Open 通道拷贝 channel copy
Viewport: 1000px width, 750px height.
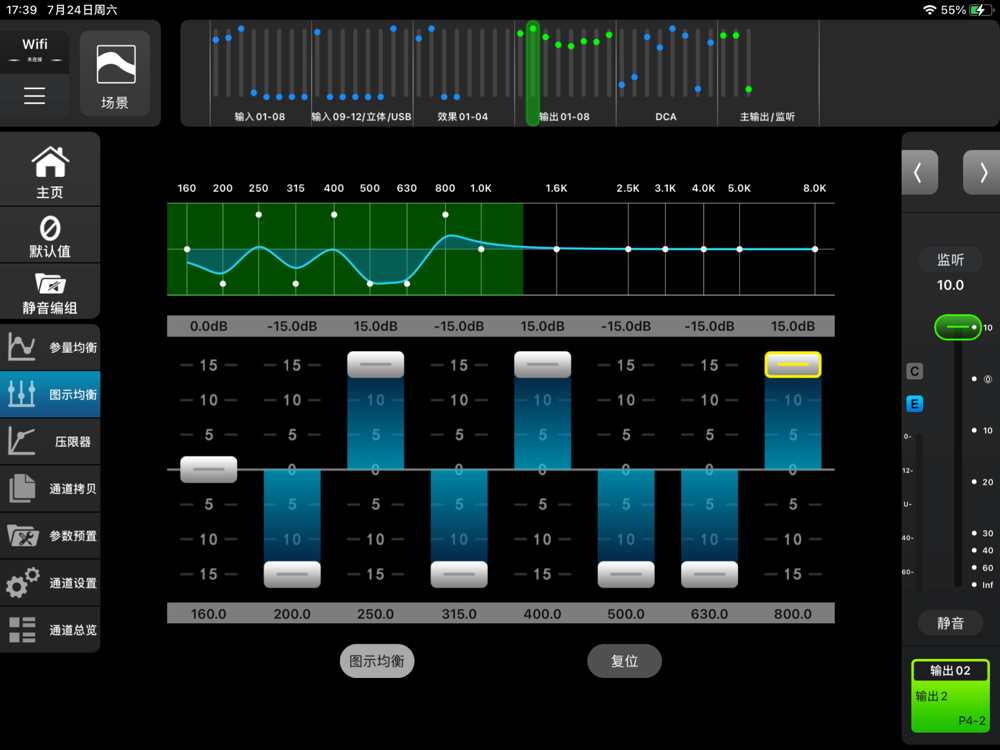[50, 489]
